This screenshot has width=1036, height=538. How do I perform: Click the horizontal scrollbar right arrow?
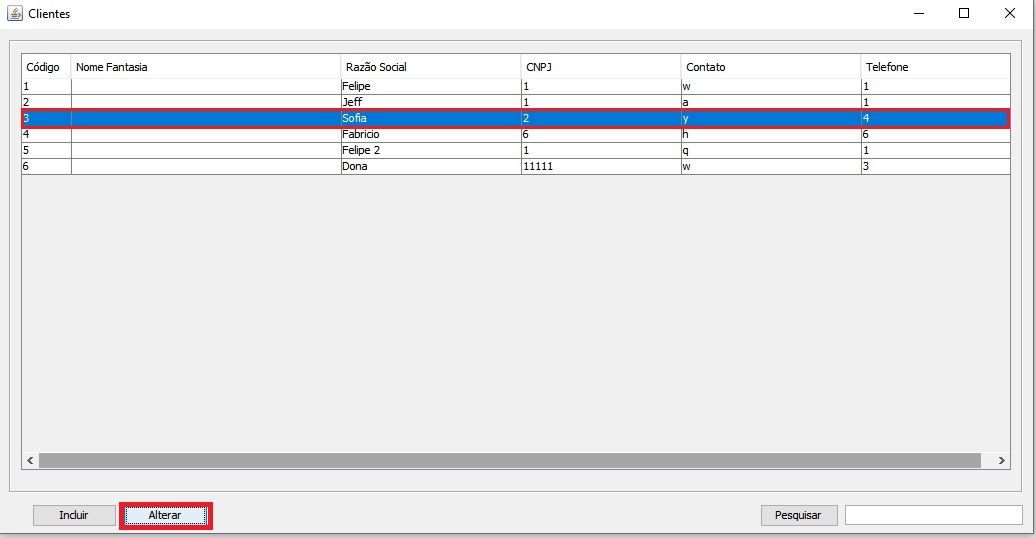point(1002,460)
